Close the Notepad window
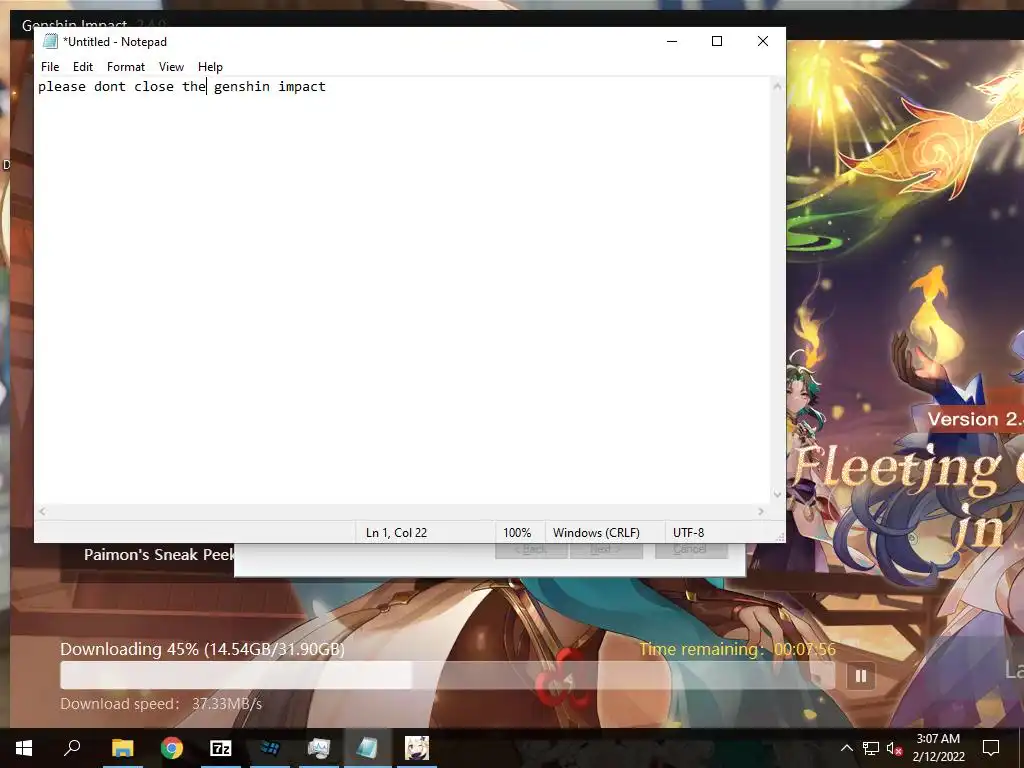 tap(762, 41)
